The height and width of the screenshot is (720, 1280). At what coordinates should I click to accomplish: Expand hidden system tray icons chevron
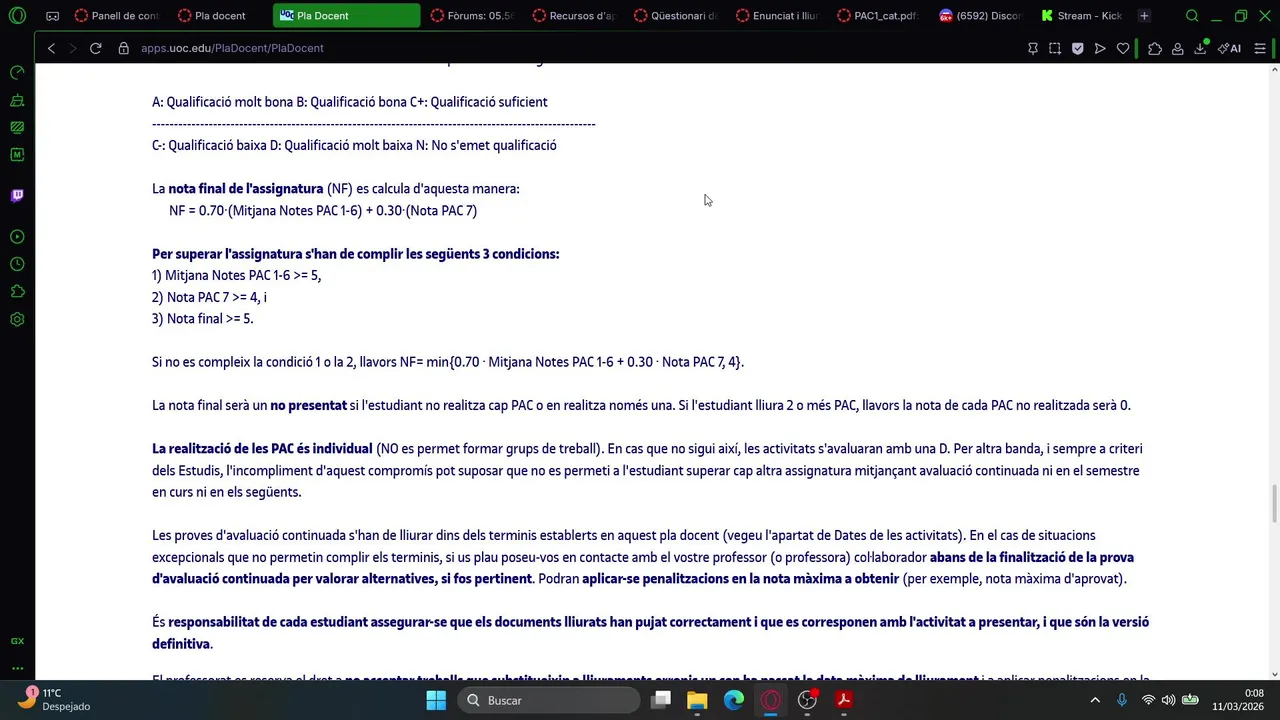point(1095,700)
